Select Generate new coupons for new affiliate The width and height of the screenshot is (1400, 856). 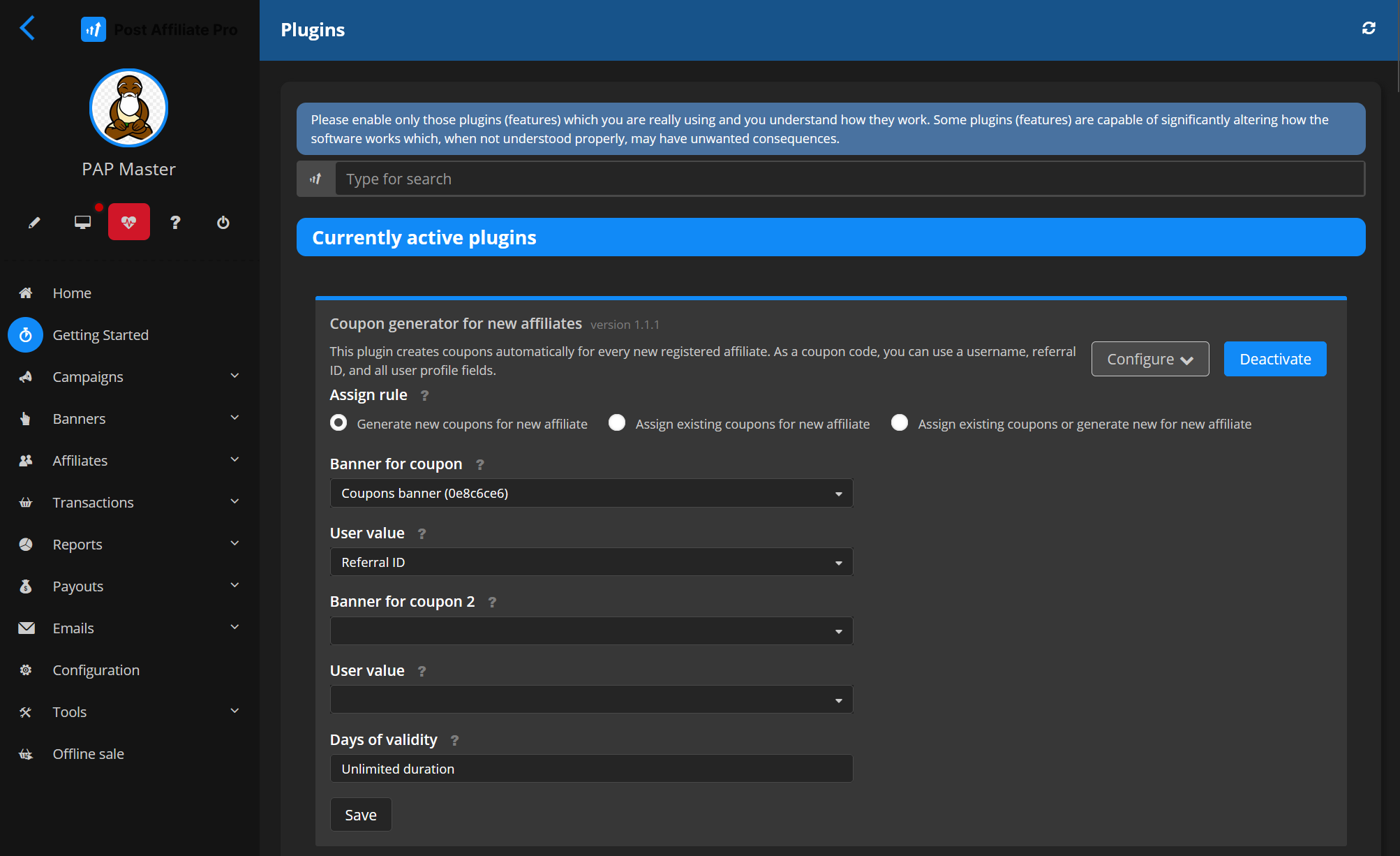click(x=338, y=423)
